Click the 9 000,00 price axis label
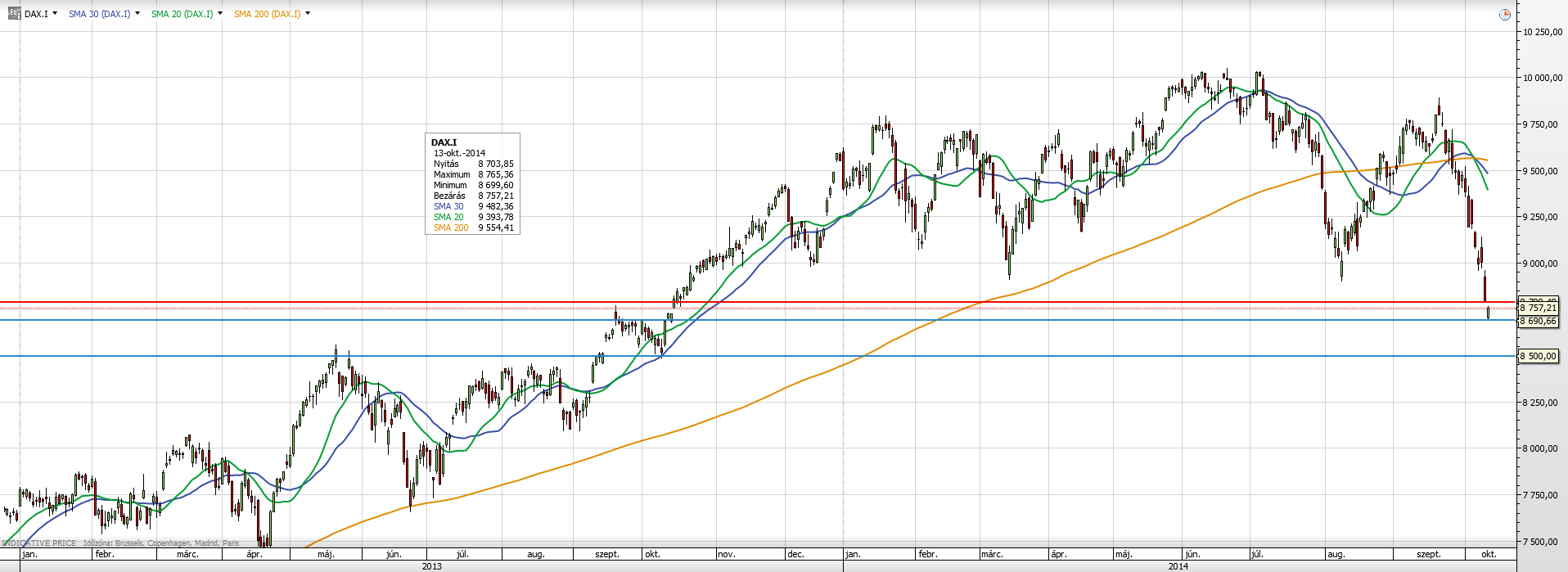The width and height of the screenshot is (1568, 572). coord(1542,263)
